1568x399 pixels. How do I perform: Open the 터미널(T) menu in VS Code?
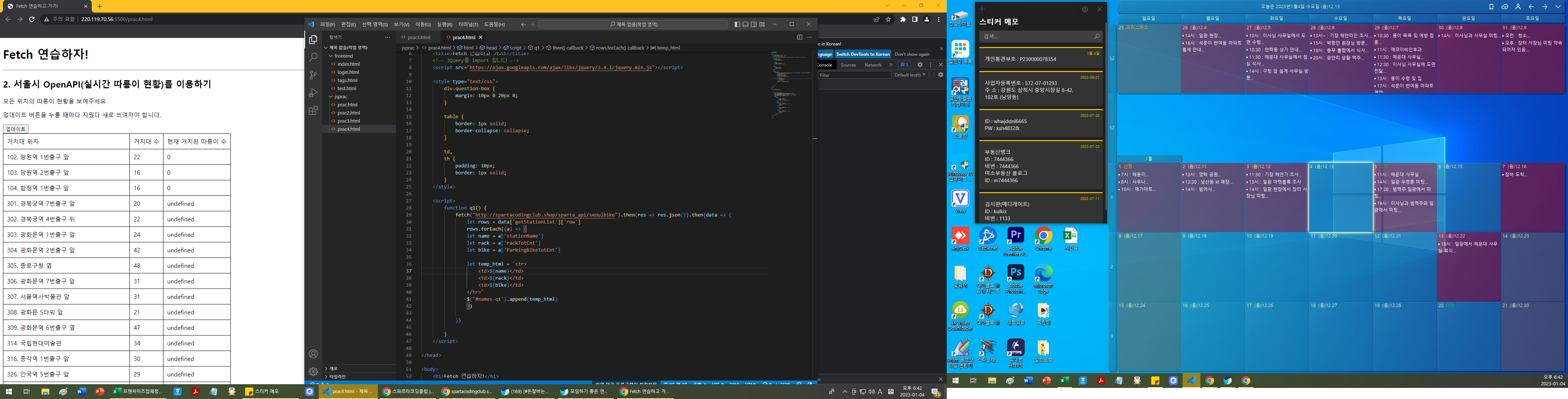[468, 24]
